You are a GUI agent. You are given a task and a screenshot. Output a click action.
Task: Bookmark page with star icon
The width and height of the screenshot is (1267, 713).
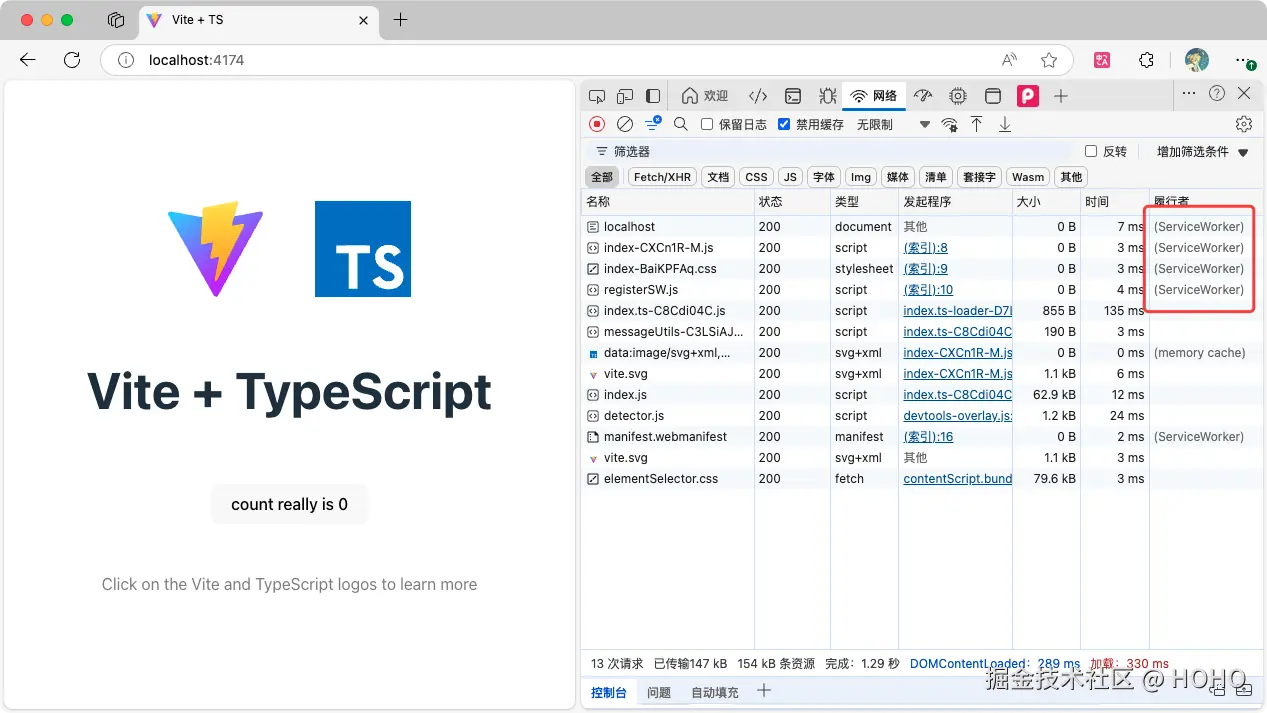(x=1049, y=60)
